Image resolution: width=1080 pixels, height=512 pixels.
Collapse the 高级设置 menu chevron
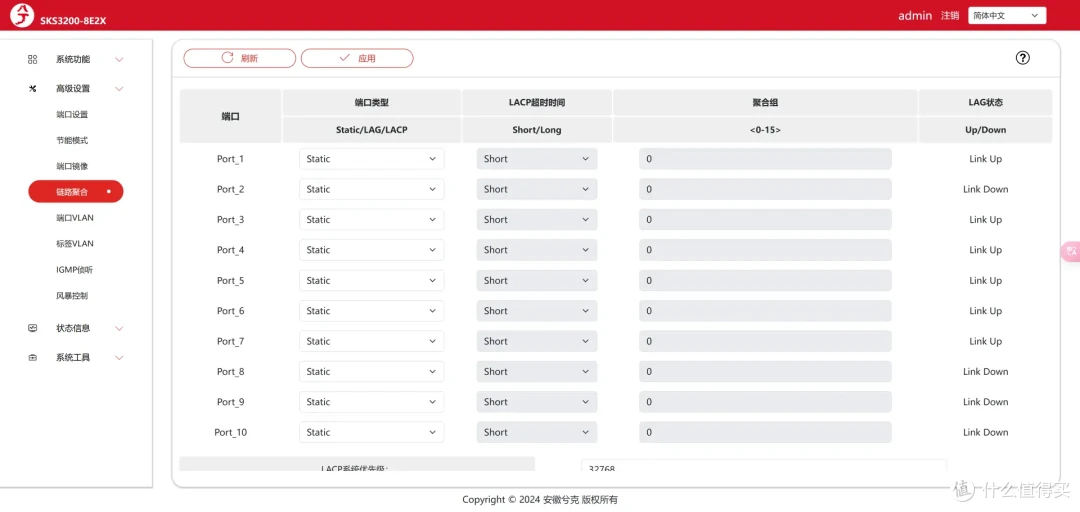119,88
